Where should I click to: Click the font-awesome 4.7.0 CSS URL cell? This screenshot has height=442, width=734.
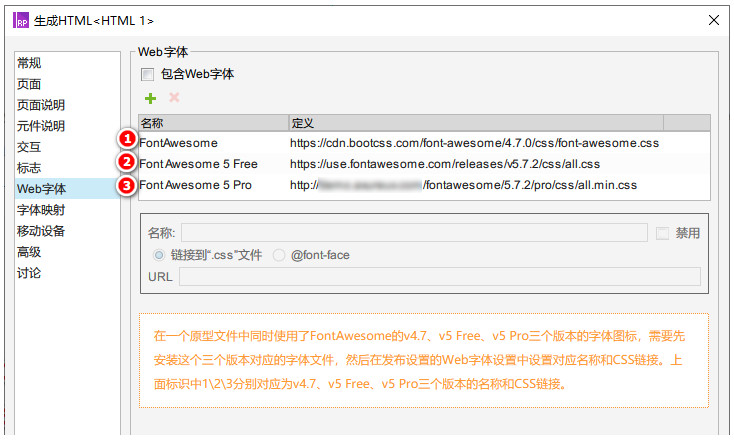pos(474,143)
